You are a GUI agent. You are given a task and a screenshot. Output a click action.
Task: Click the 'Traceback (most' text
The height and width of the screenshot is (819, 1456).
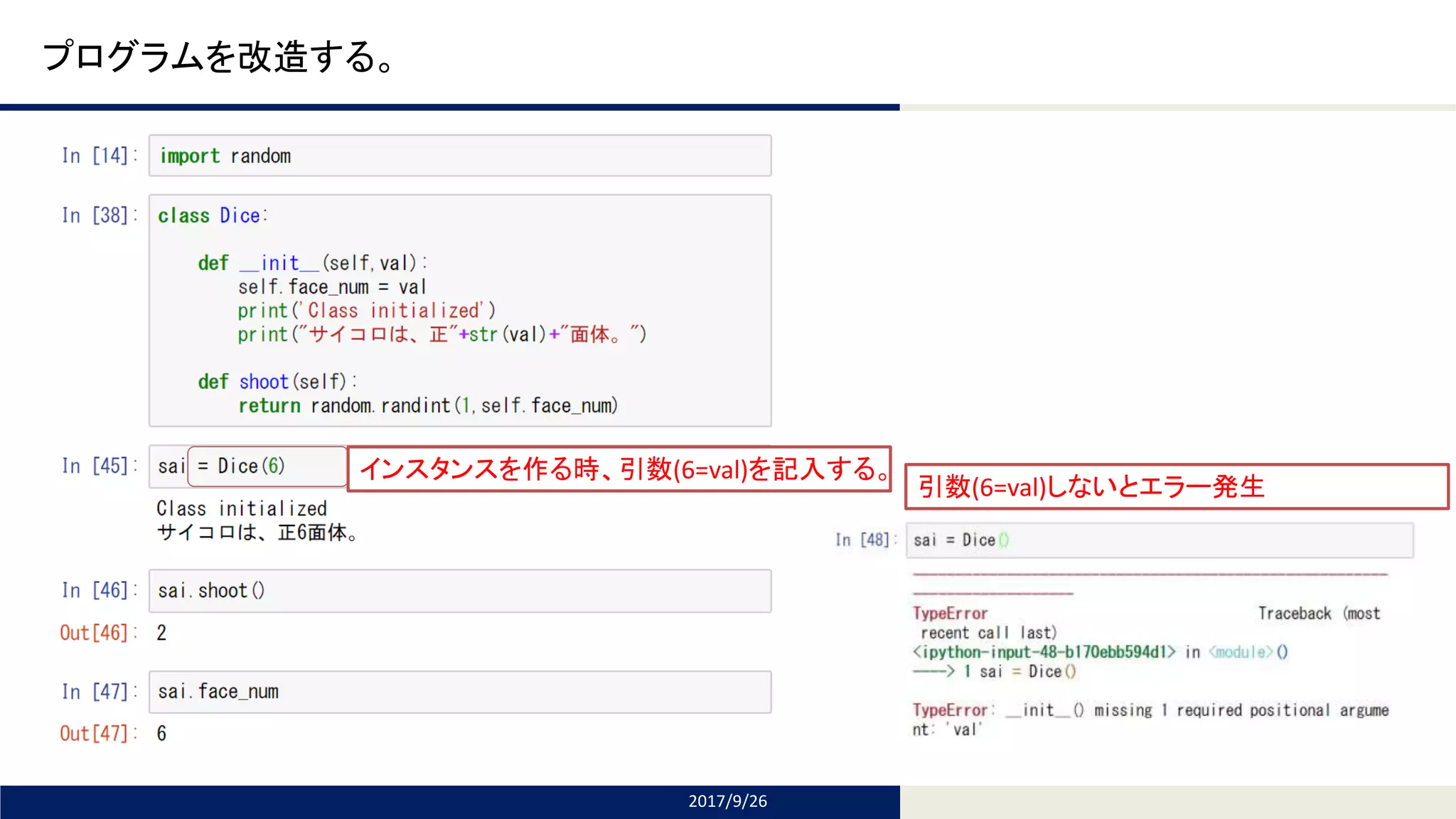[1319, 614]
